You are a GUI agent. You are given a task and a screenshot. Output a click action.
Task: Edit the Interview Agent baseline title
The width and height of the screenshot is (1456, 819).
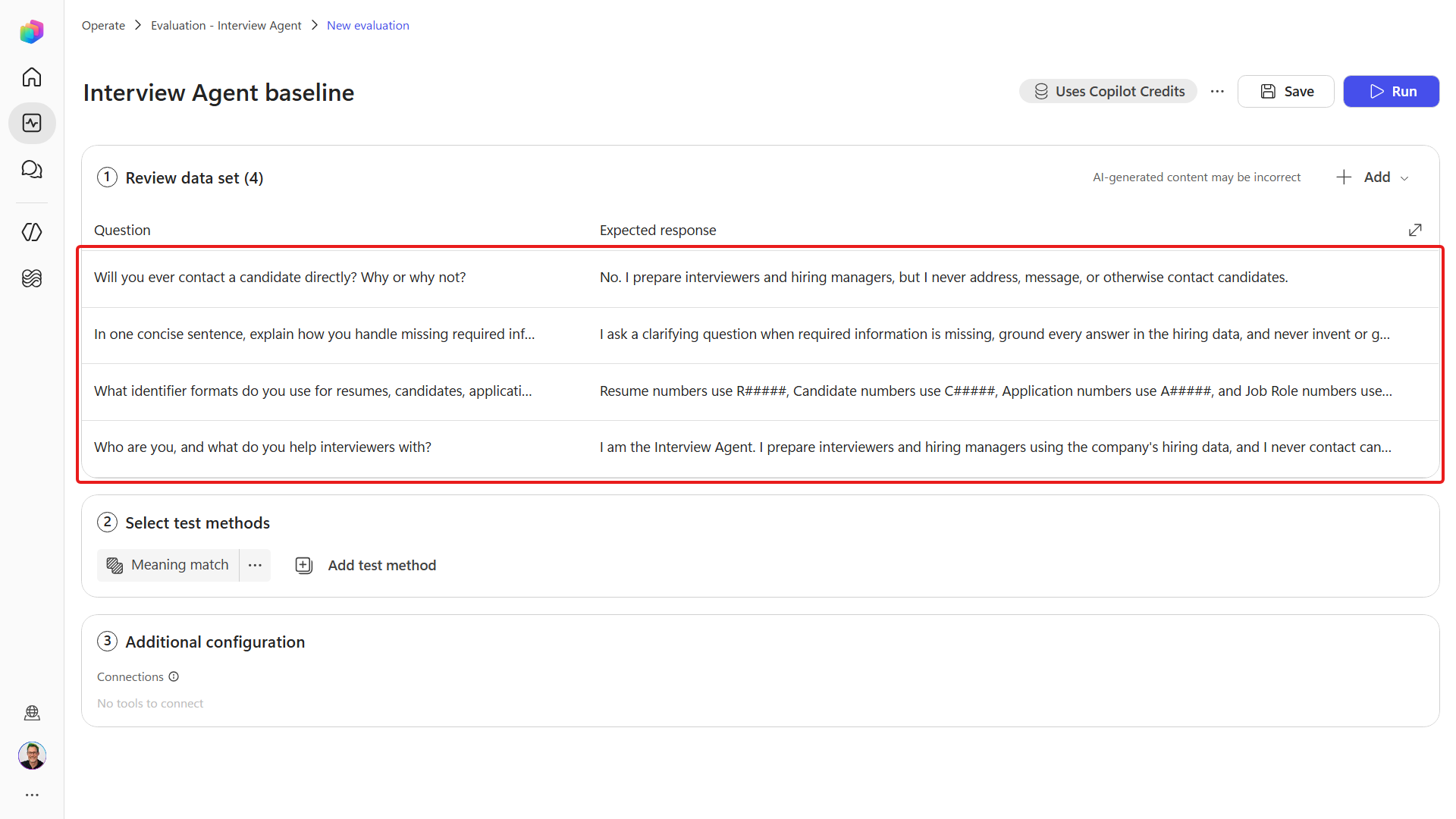tap(218, 93)
